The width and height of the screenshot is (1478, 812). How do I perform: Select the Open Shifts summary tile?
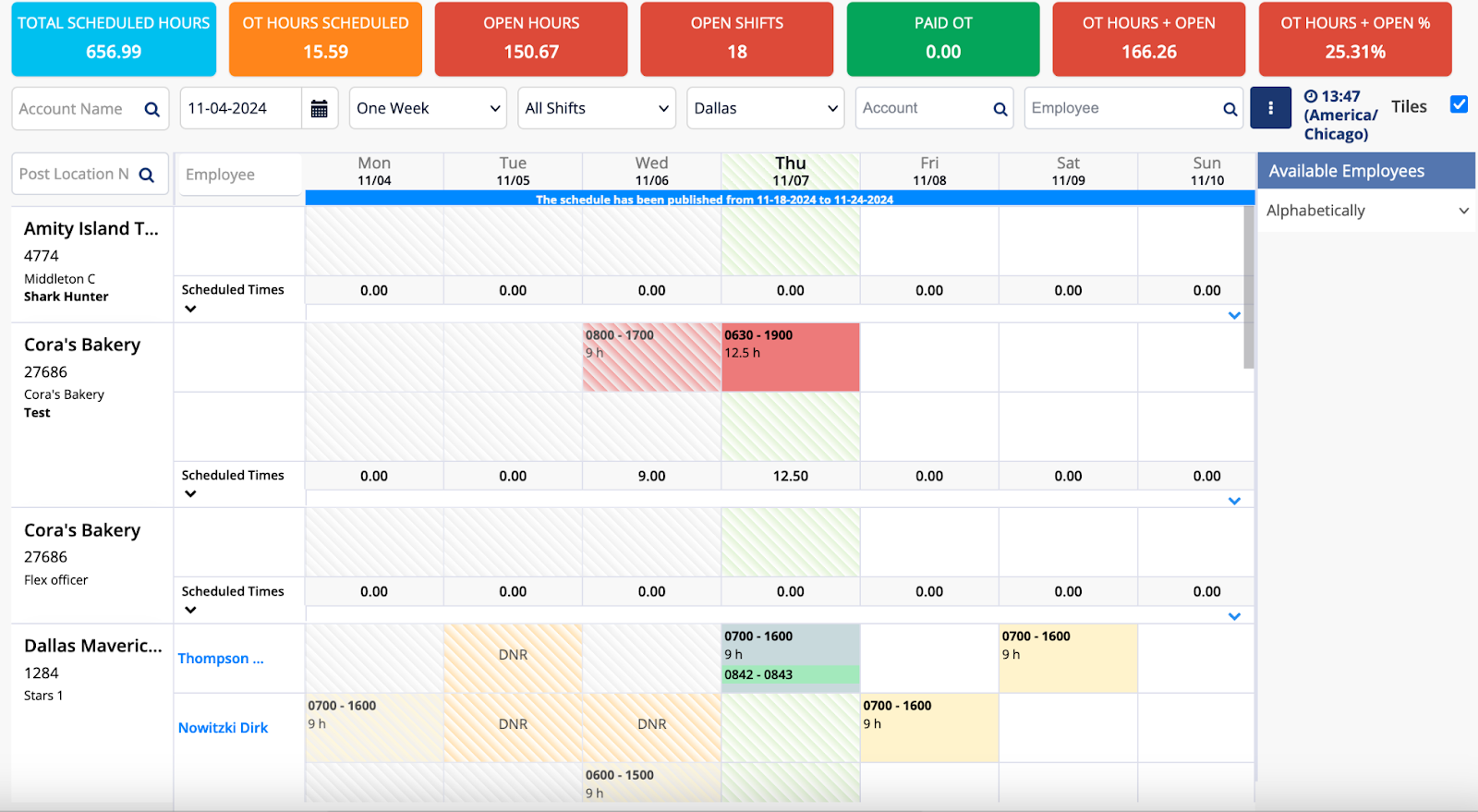(736, 39)
